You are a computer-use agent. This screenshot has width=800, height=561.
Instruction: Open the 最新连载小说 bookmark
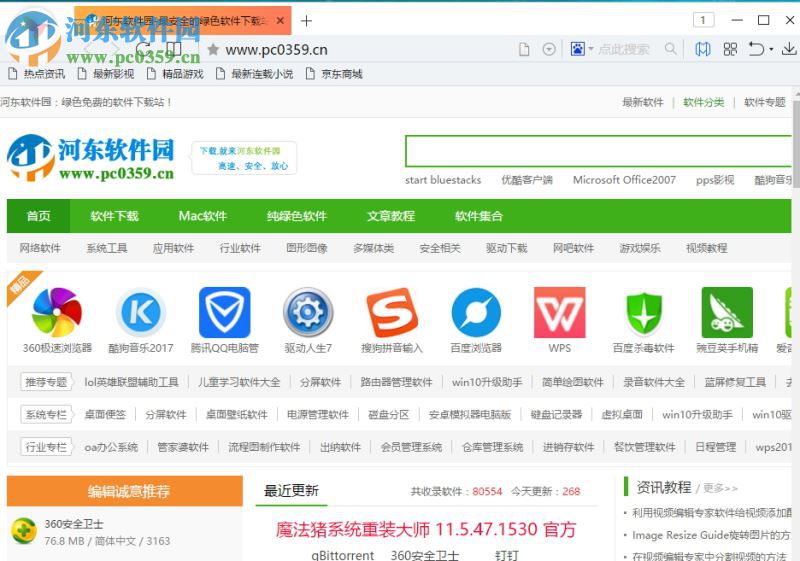255,74
